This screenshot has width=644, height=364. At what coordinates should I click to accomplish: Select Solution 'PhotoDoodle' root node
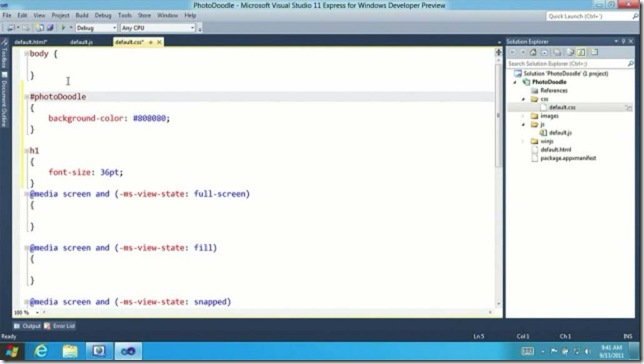[x=561, y=74]
